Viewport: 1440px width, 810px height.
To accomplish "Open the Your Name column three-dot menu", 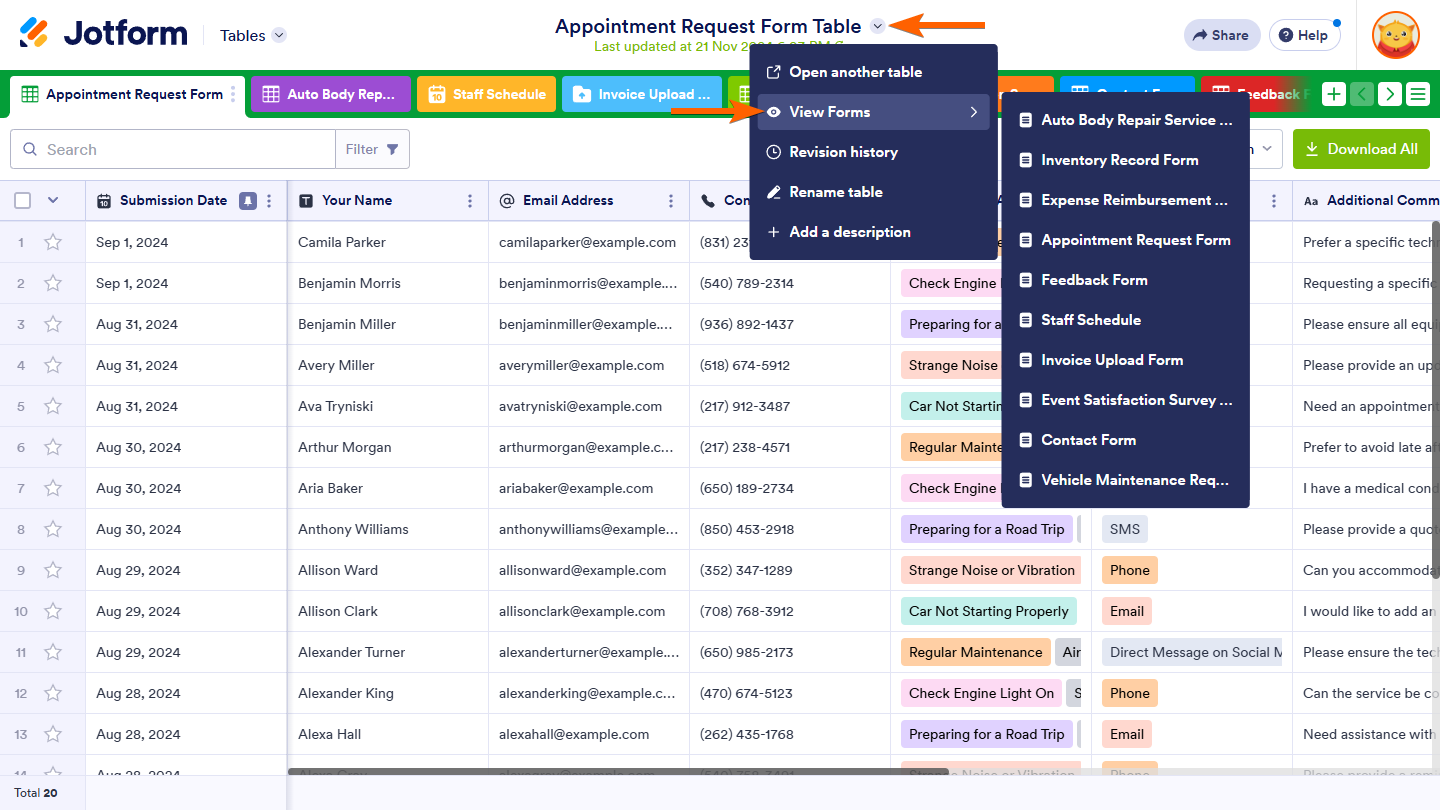I will [x=470, y=201].
